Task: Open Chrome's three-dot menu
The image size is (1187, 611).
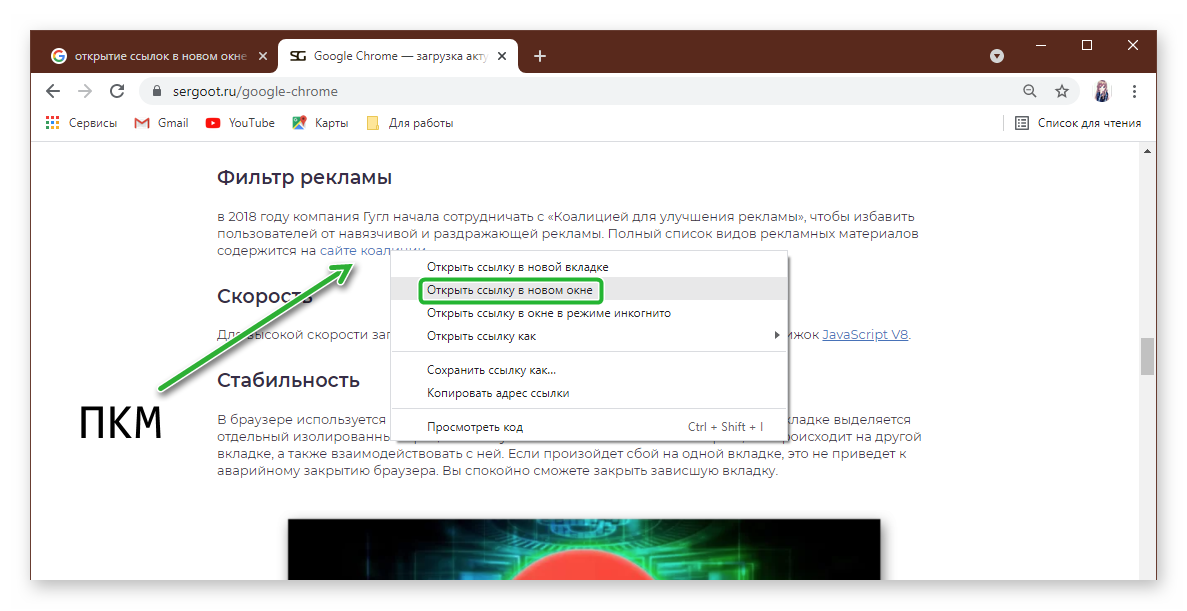Action: coord(1134,91)
